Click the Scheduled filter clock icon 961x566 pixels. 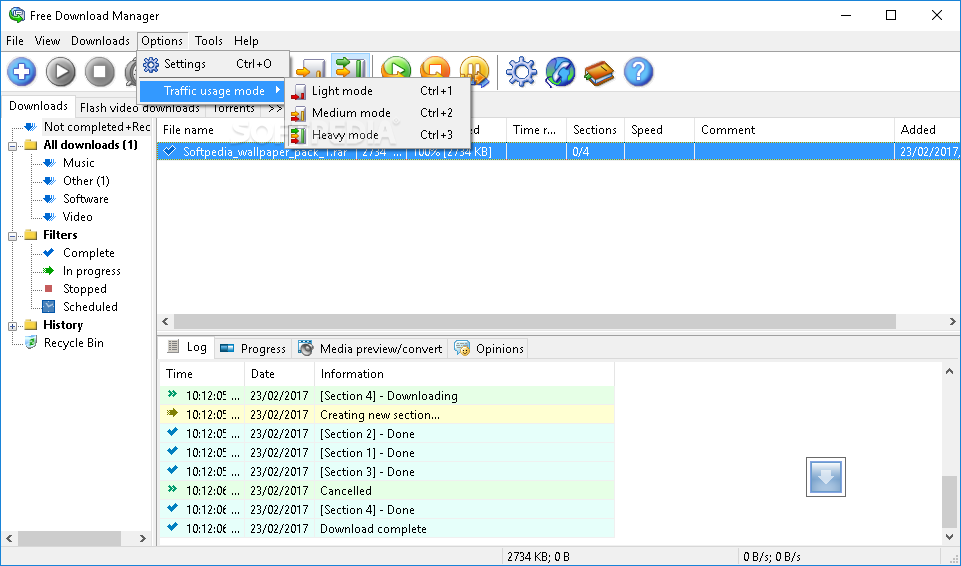click(48, 306)
